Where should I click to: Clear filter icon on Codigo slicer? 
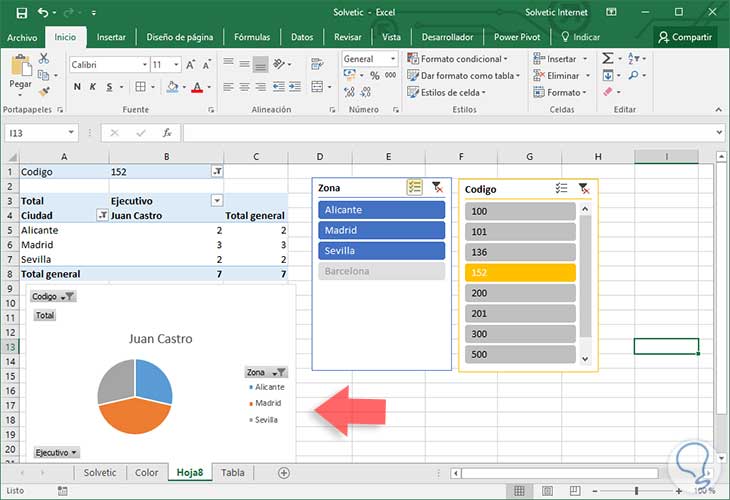pos(584,188)
